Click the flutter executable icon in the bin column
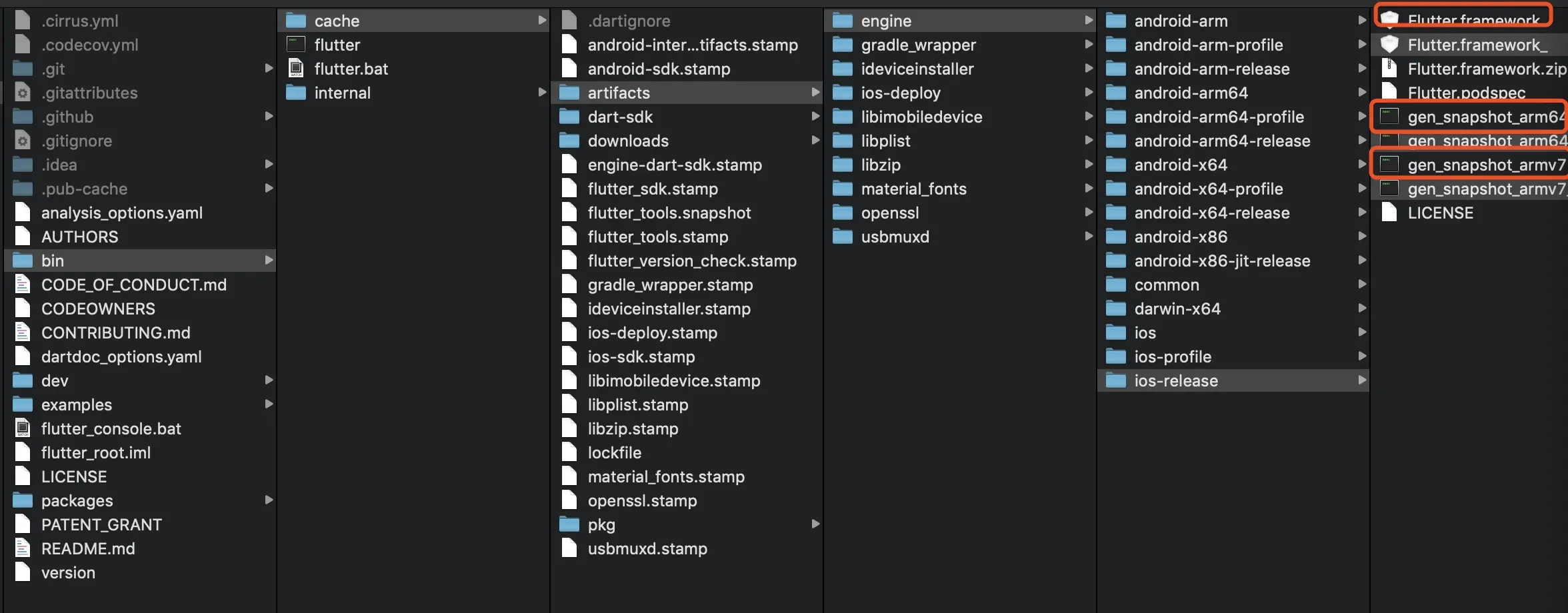The image size is (1568, 613). (x=296, y=45)
